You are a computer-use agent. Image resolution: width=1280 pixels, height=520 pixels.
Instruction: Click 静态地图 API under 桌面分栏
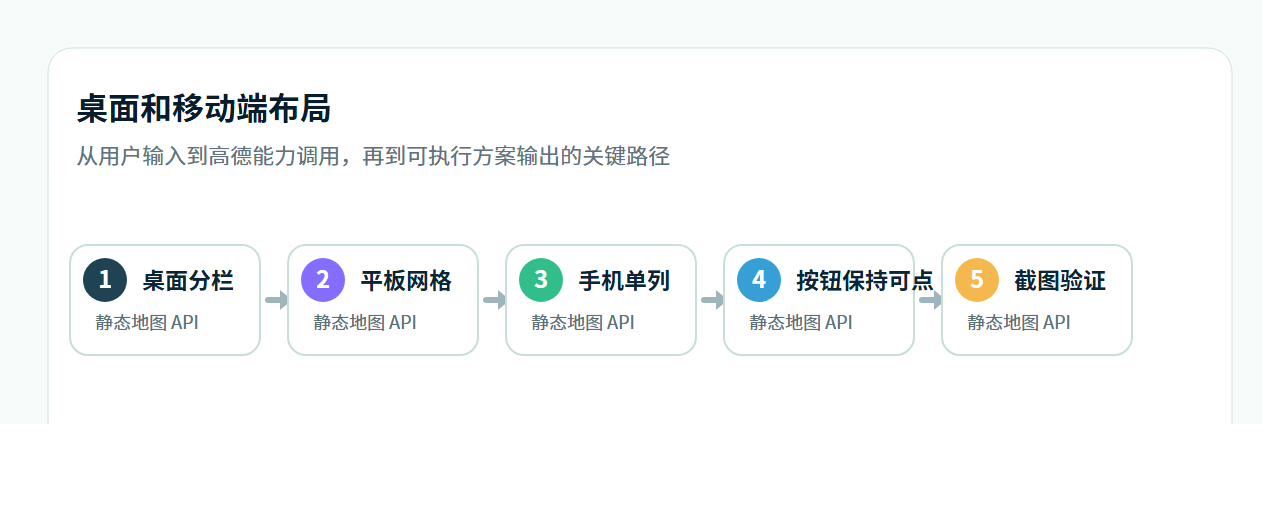coord(147,323)
